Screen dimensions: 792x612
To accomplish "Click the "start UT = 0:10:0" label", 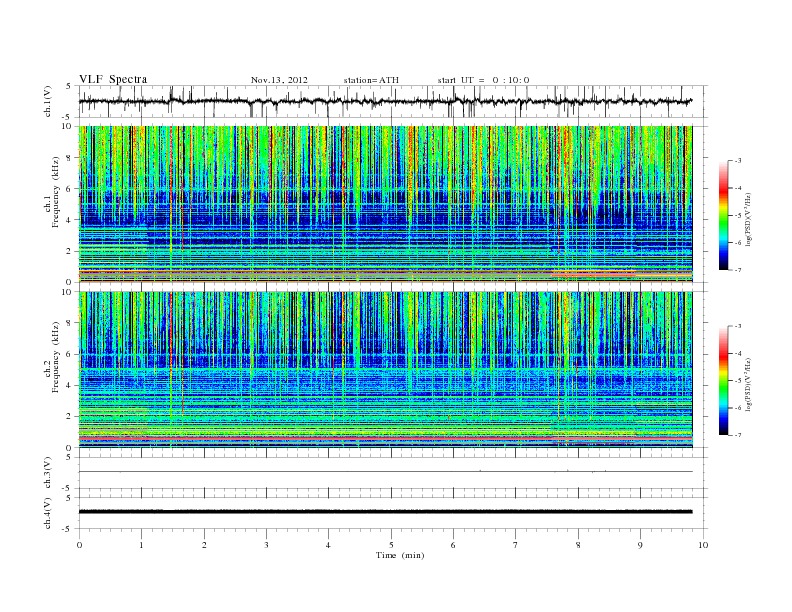I will click(x=483, y=80).
